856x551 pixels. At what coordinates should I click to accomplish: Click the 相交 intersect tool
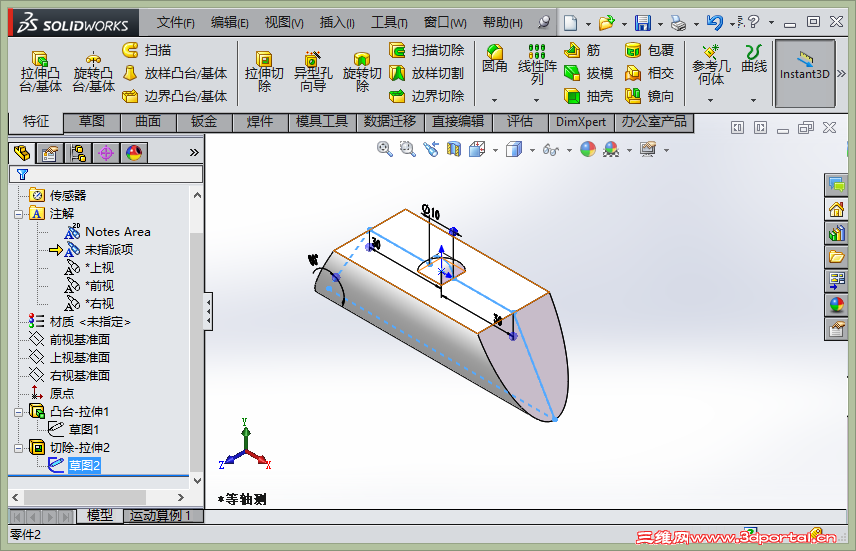point(649,73)
